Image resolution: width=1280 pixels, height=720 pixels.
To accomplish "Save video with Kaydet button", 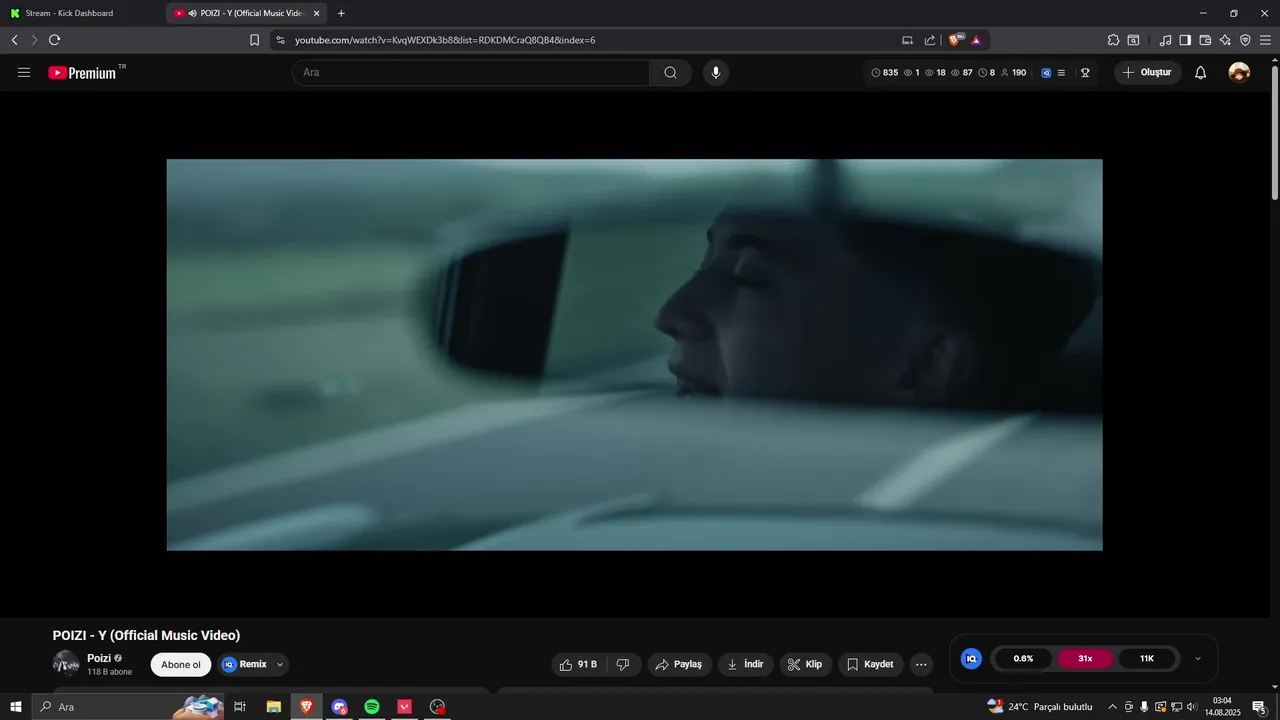I will coord(870,664).
